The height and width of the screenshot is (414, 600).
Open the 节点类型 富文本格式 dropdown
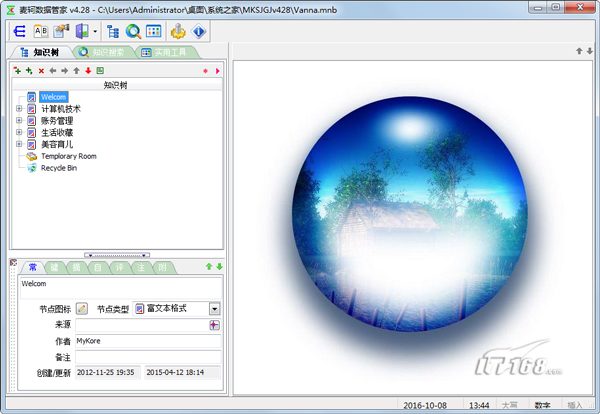215,309
